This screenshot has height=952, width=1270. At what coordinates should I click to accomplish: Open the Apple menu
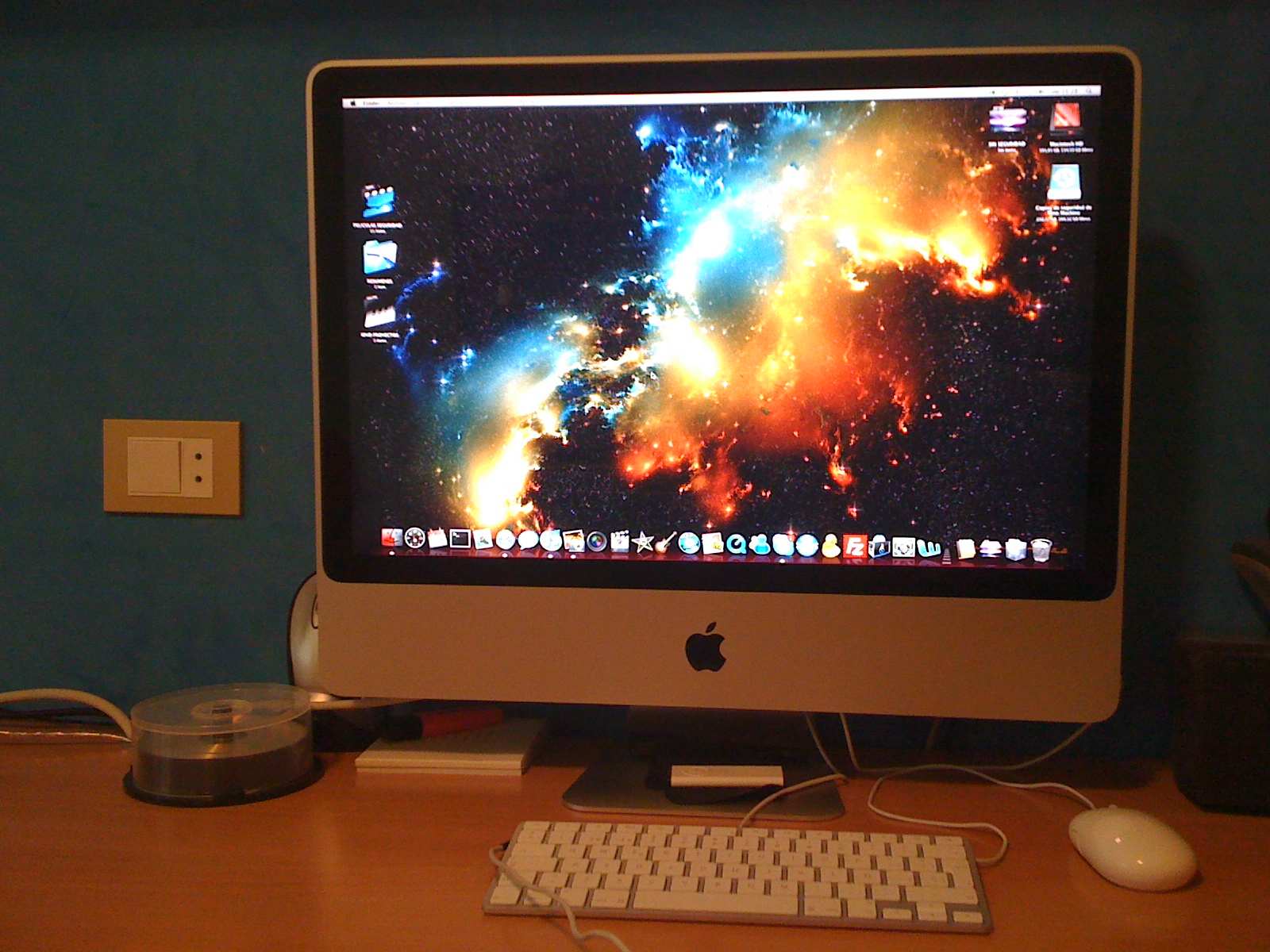pos(352,103)
